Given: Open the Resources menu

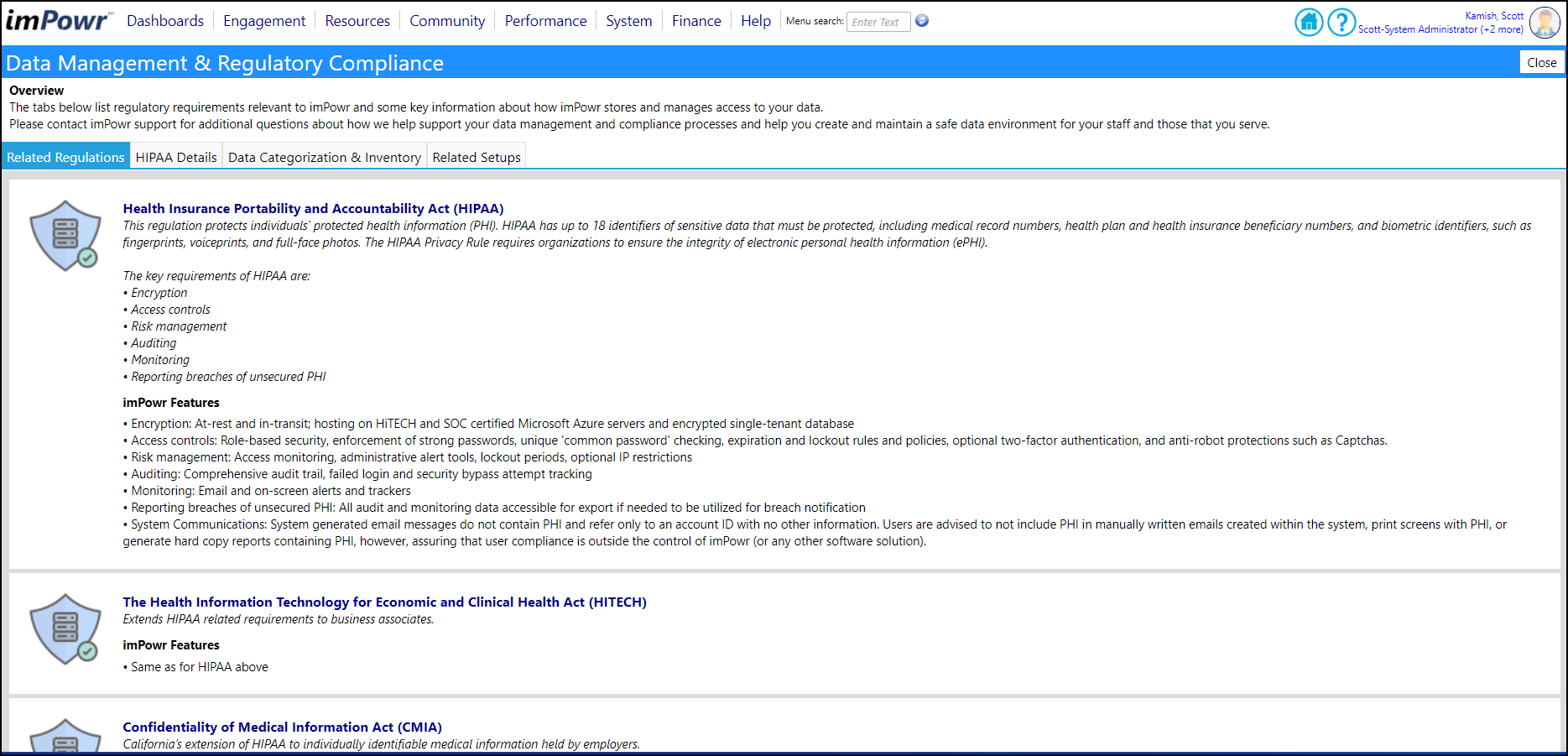Looking at the screenshot, I should [x=357, y=21].
